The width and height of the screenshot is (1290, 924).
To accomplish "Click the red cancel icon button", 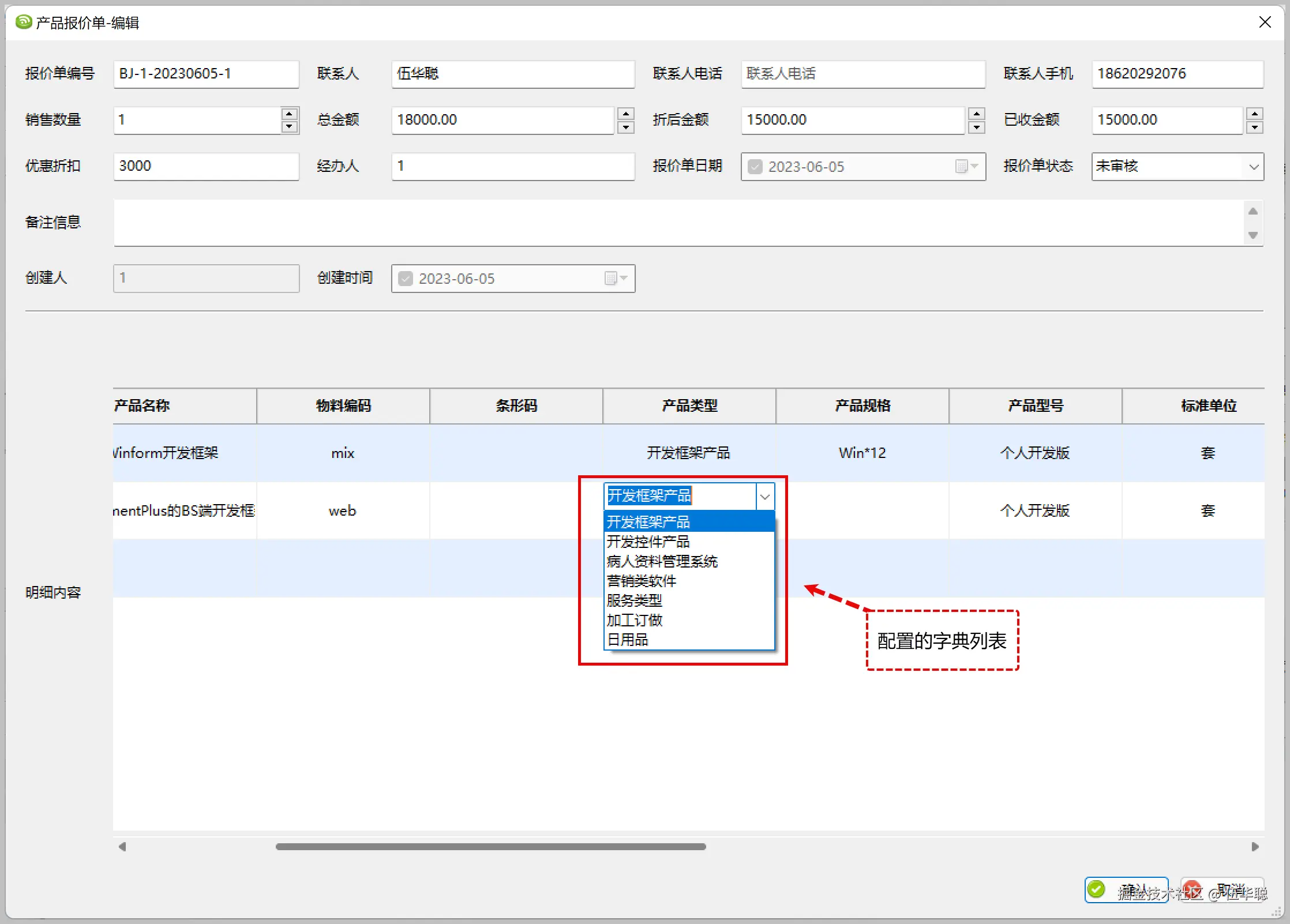I will point(1192,889).
